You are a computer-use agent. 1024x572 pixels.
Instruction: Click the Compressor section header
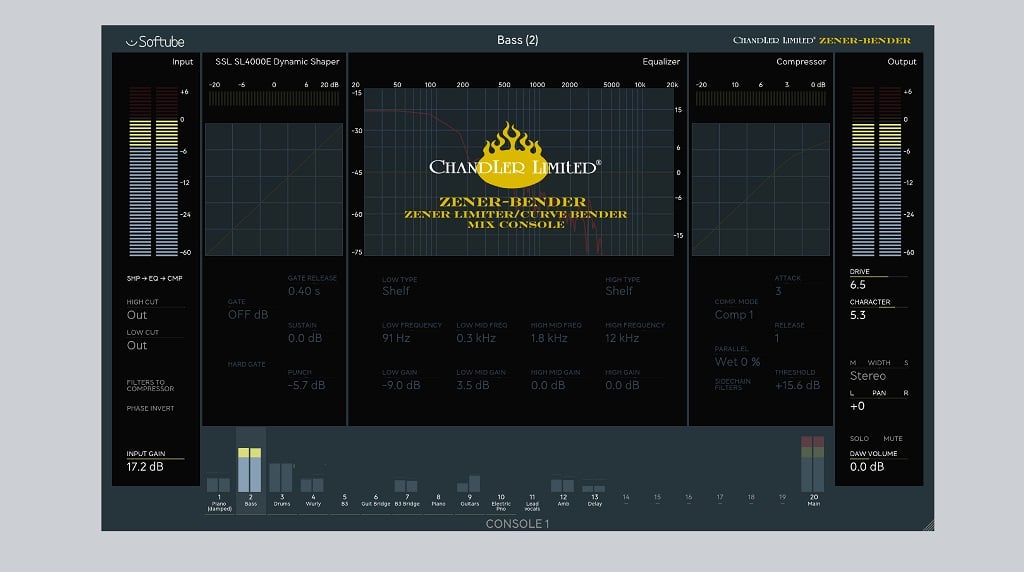point(801,61)
